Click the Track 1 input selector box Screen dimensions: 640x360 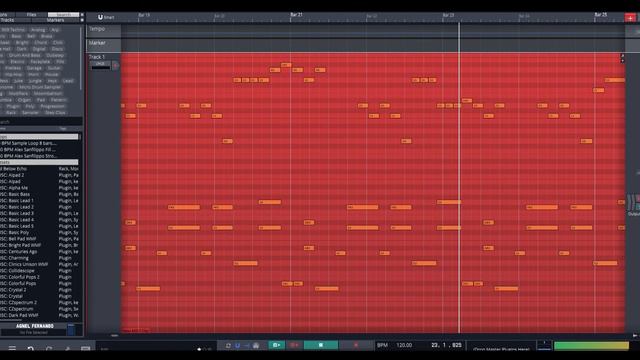coord(100,65)
